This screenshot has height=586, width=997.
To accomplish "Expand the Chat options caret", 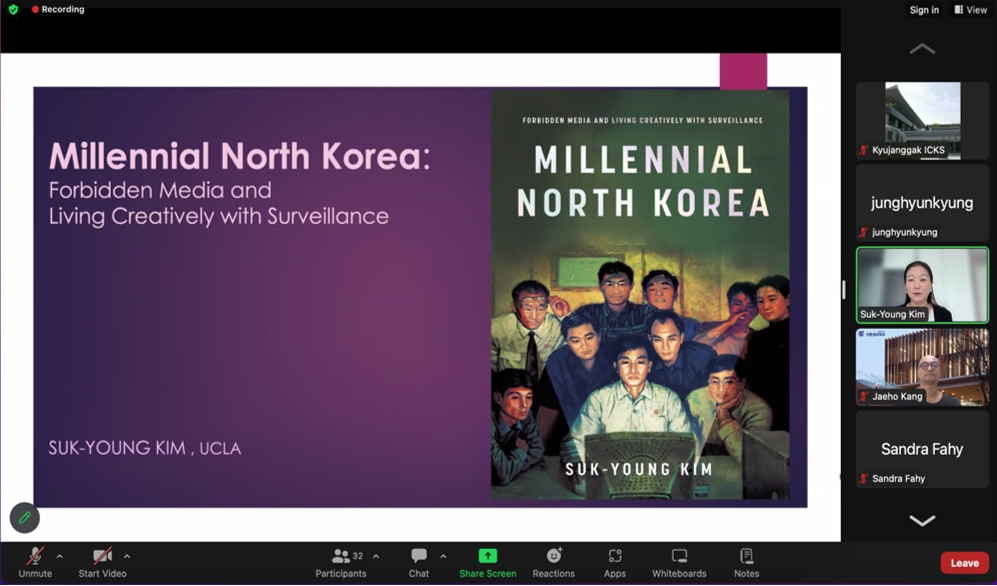I will click(443, 556).
